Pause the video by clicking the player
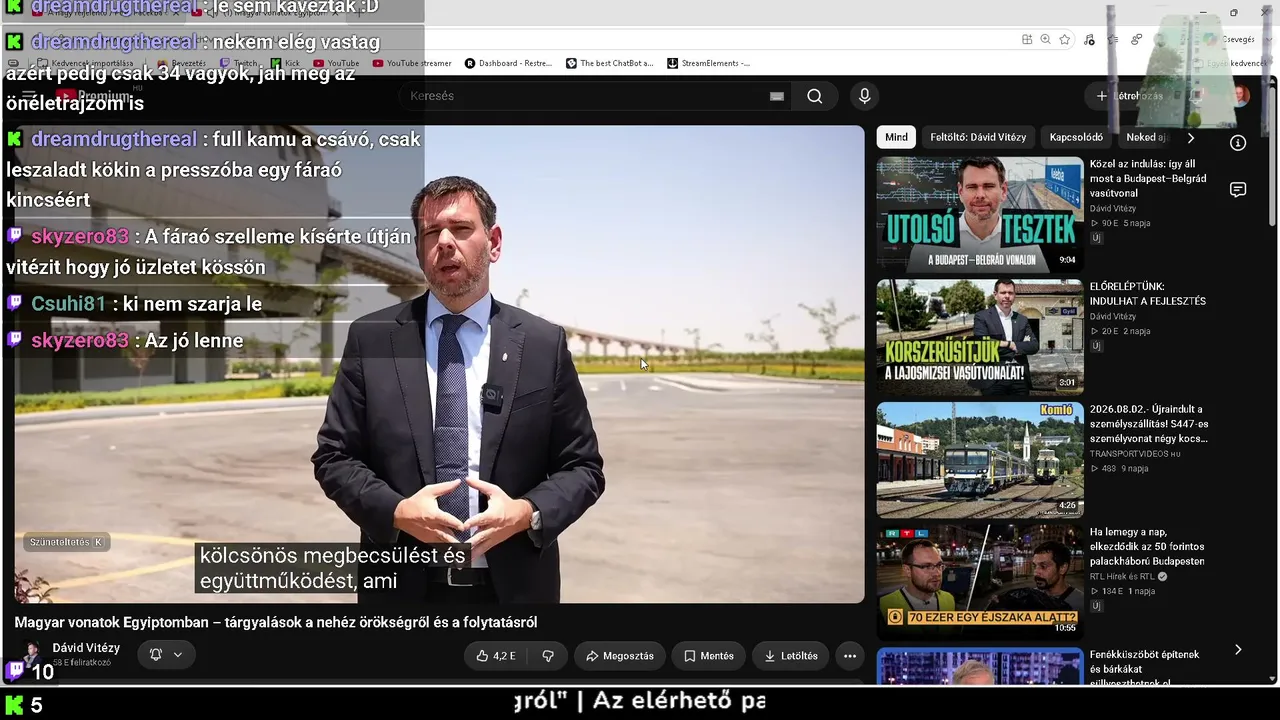This screenshot has width=1280, height=720. 440,364
